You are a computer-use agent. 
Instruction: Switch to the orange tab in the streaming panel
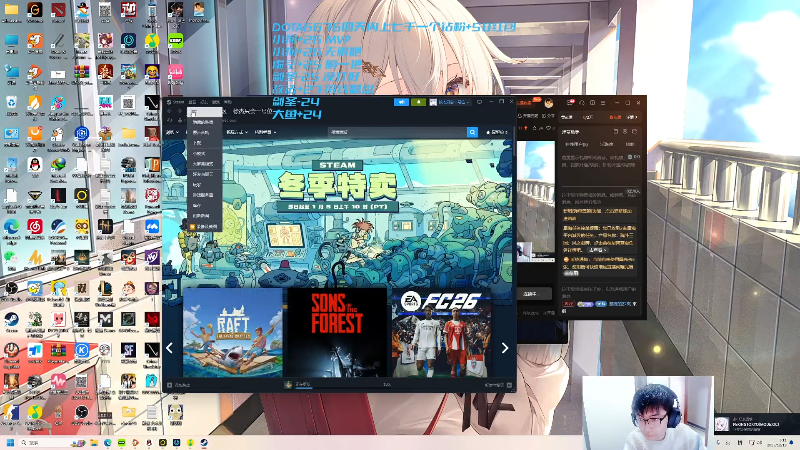[x=615, y=117]
